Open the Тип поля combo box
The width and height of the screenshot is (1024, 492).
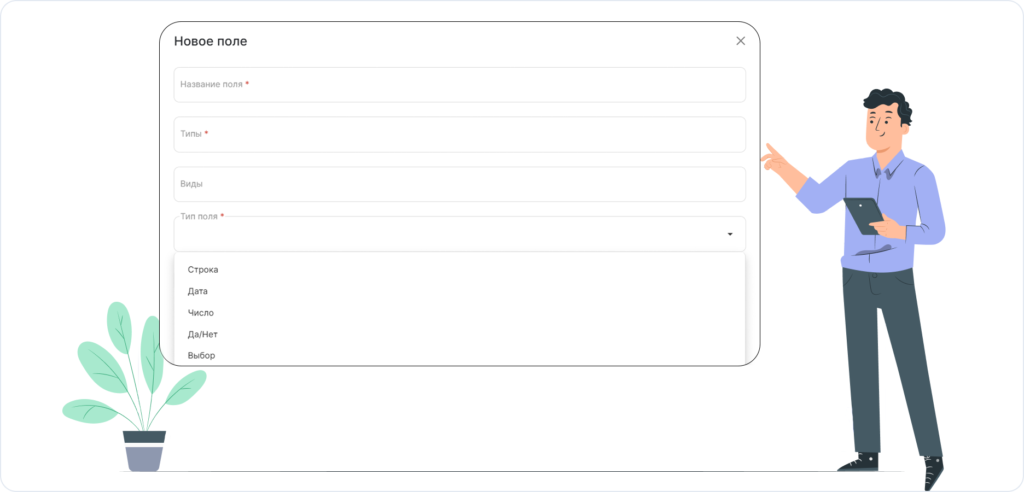click(459, 234)
